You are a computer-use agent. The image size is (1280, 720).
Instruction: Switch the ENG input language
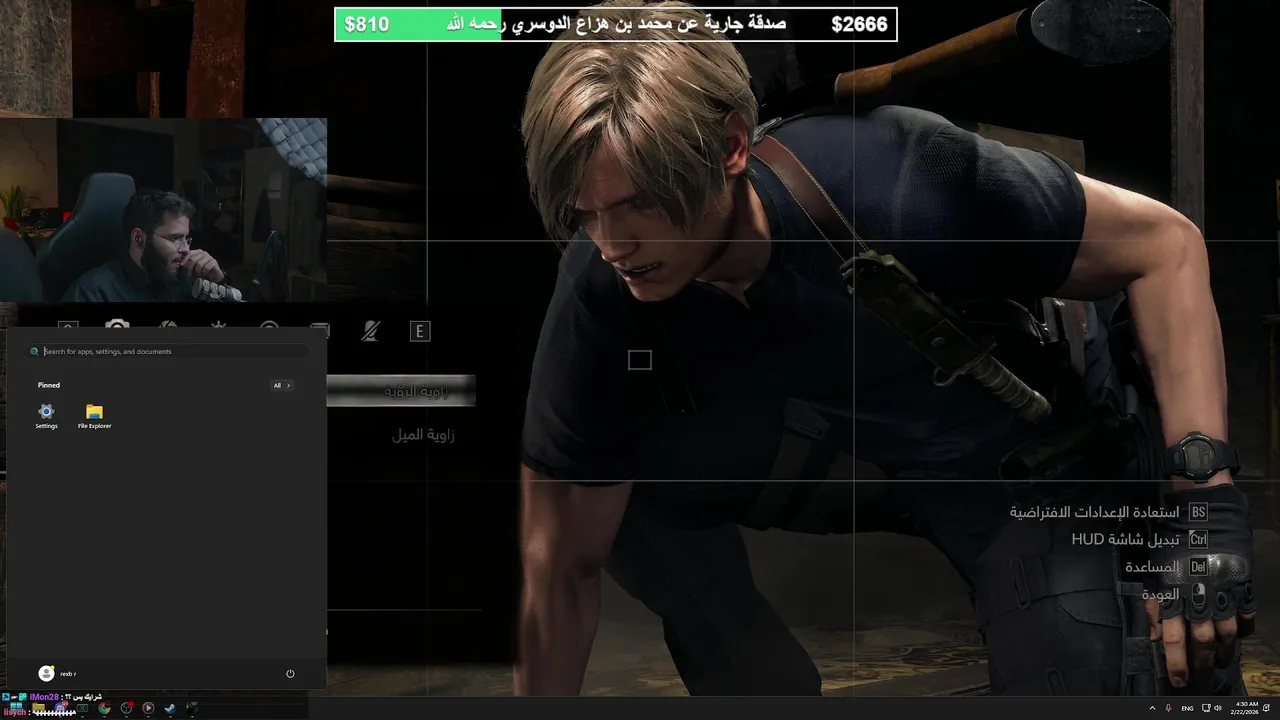(1187, 708)
